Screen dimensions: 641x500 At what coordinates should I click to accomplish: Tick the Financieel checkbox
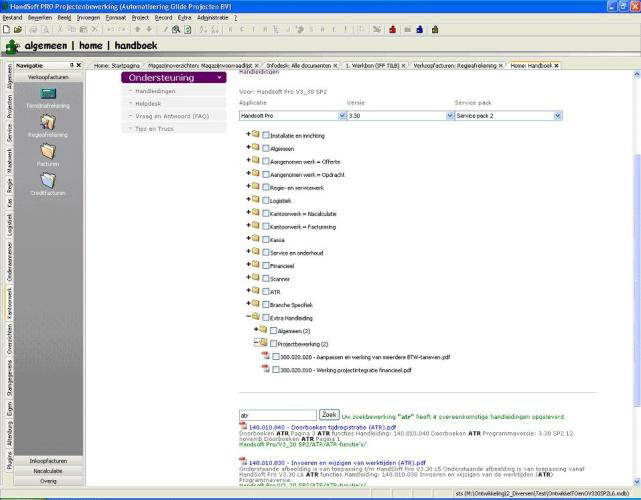(x=266, y=266)
